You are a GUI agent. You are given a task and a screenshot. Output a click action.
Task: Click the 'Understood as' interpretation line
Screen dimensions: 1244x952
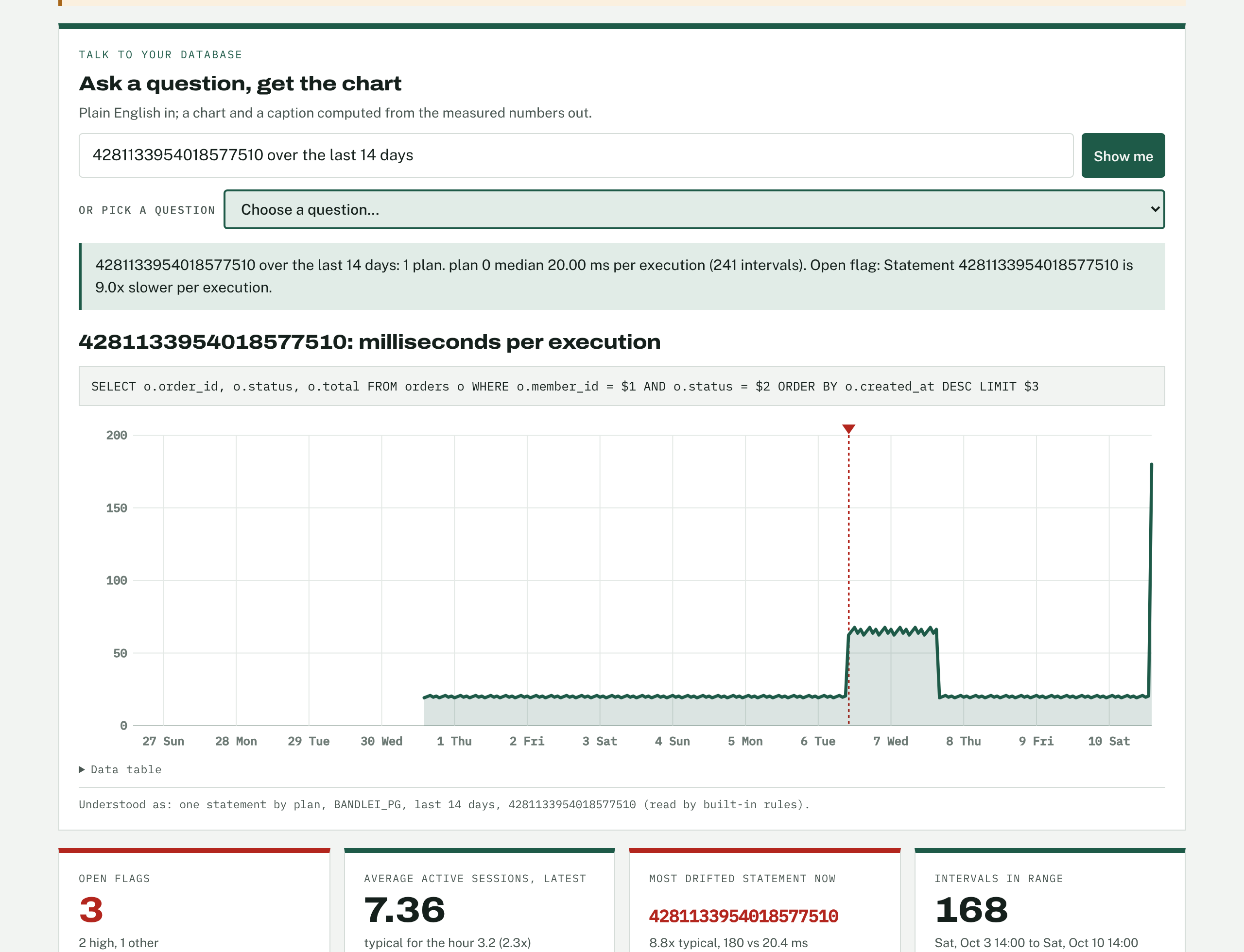[444, 805]
